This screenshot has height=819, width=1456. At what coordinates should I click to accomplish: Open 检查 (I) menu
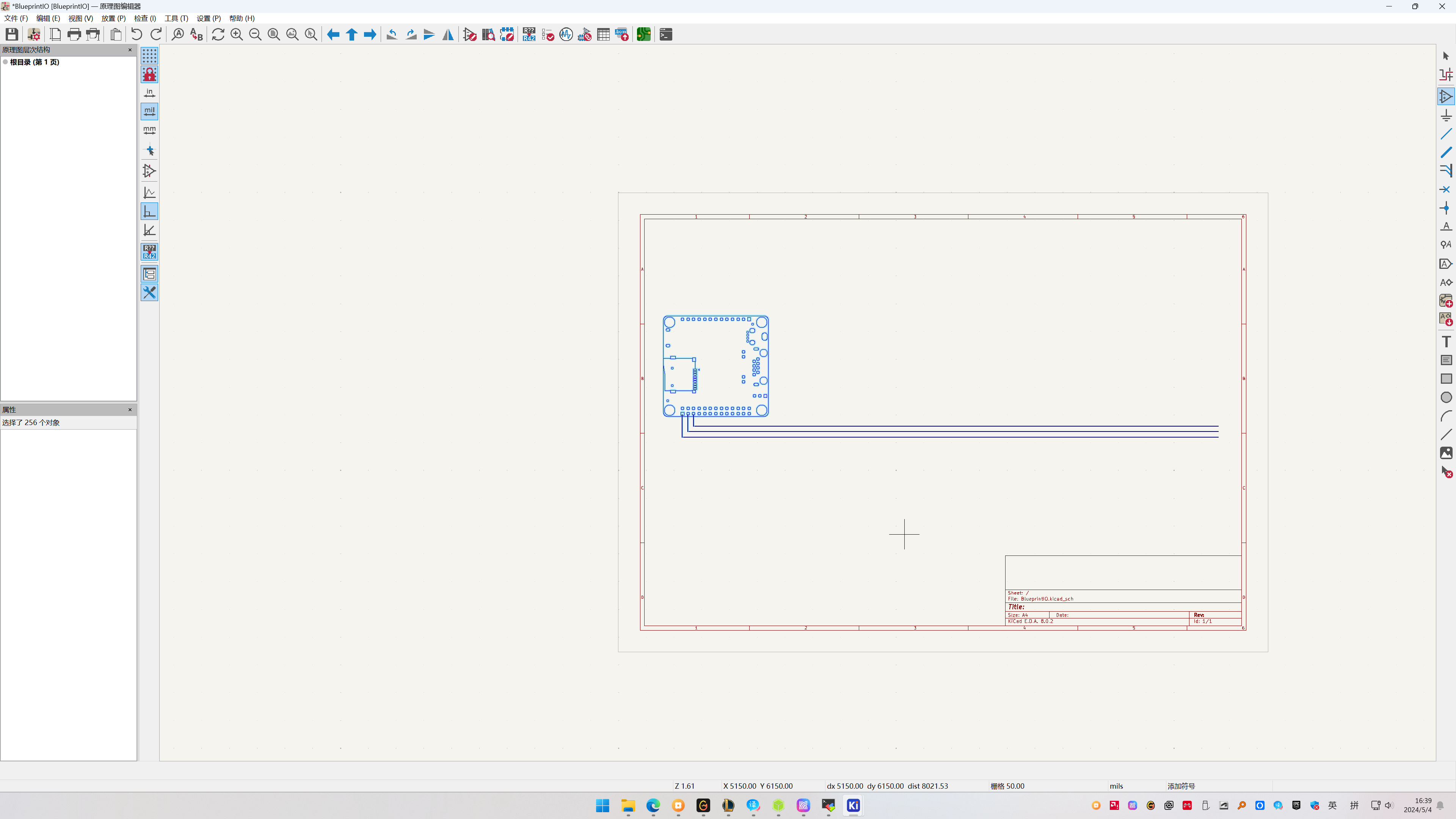point(145,18)
